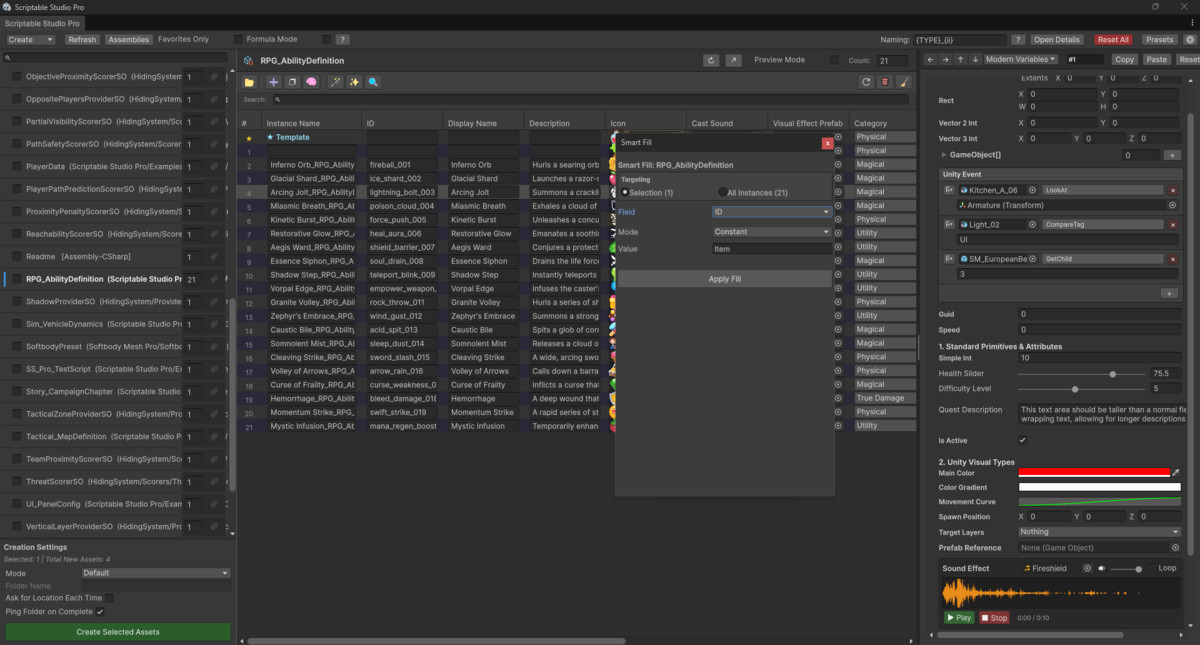
Task: Open the folder icon in the table toolbar
Action: [249, 82]
